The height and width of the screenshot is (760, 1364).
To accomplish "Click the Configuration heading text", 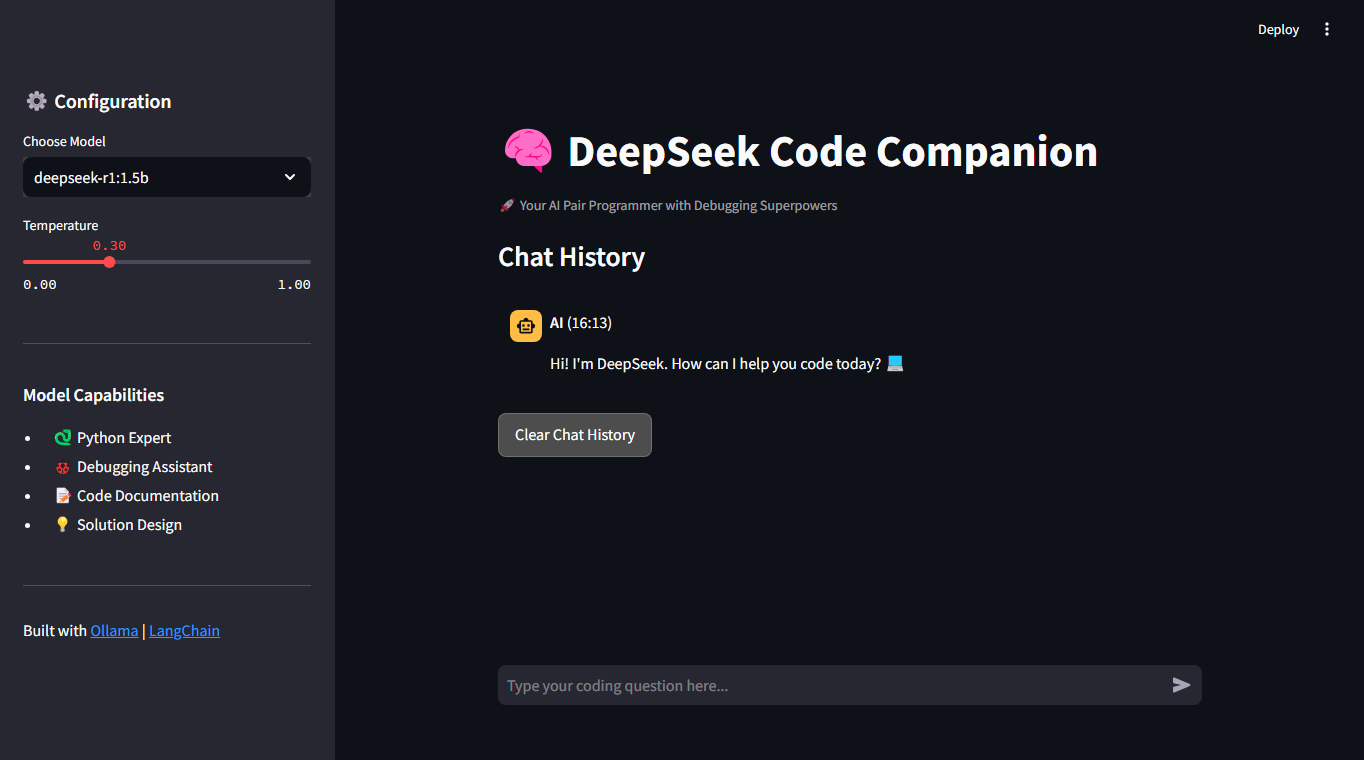I will click(113, 101).
